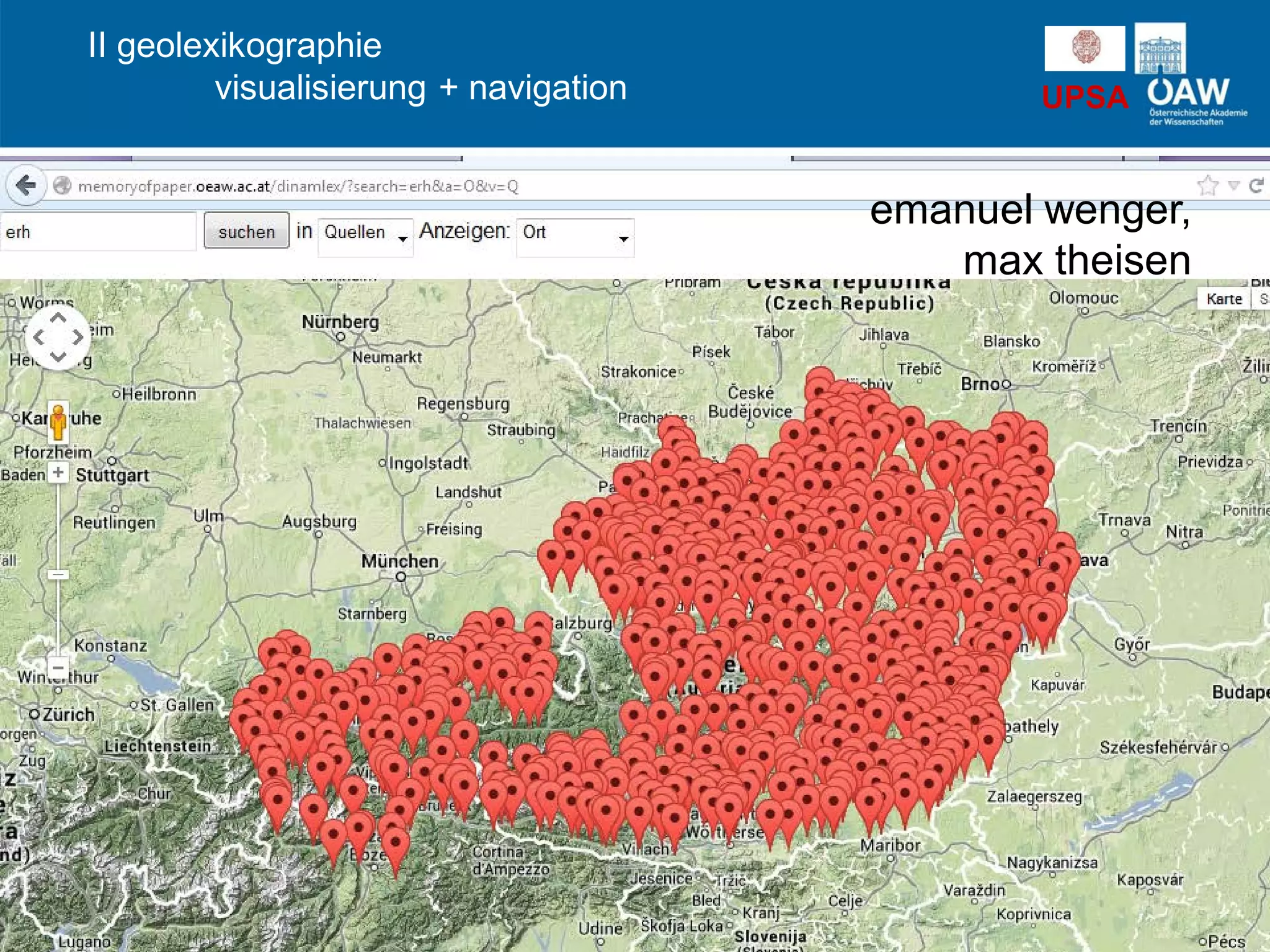Click the Zalaegerszeg city label

coord(1034,796)
